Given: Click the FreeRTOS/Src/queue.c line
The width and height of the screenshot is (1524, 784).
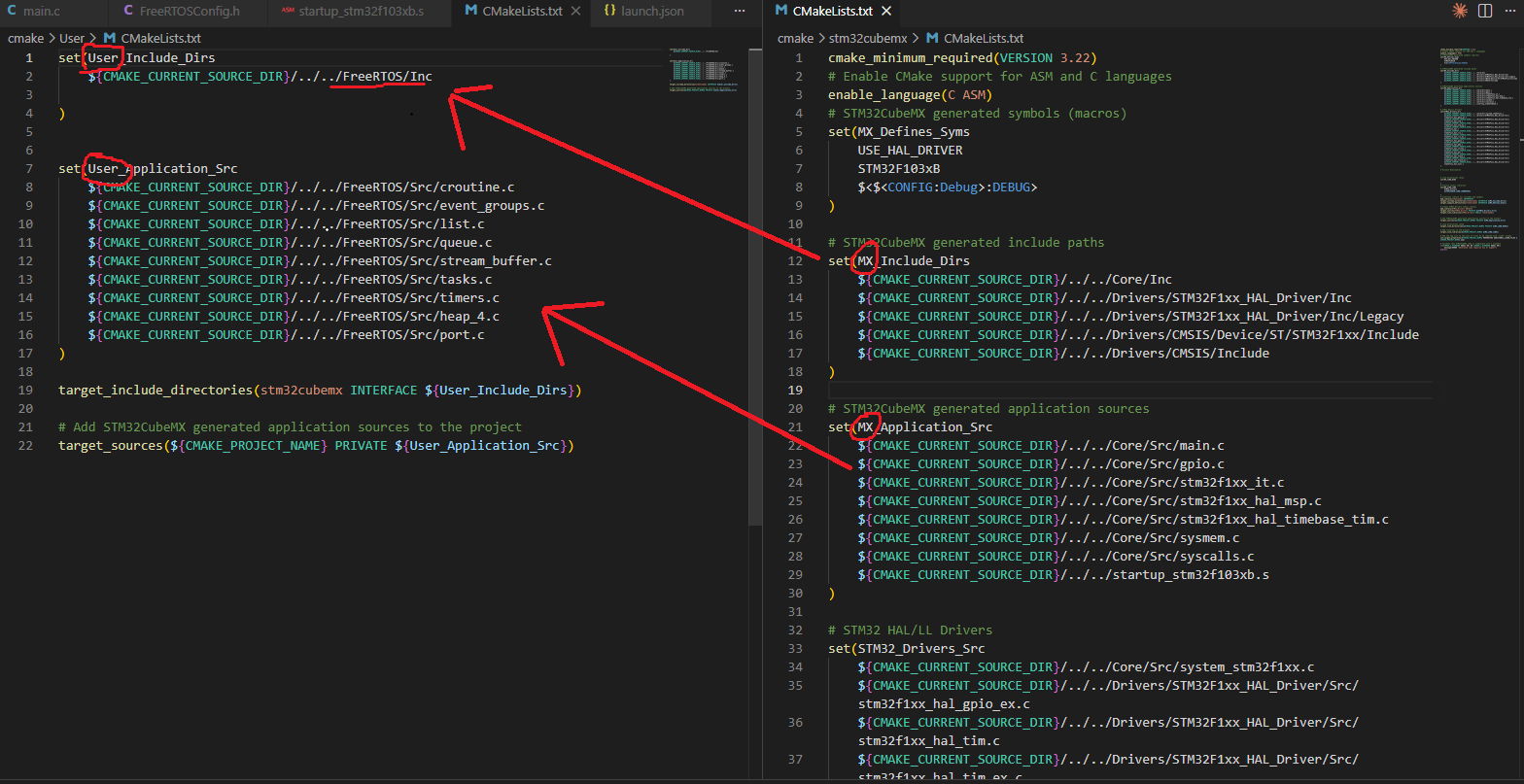Looking at the screenshot, I should (x=290, y=243).
